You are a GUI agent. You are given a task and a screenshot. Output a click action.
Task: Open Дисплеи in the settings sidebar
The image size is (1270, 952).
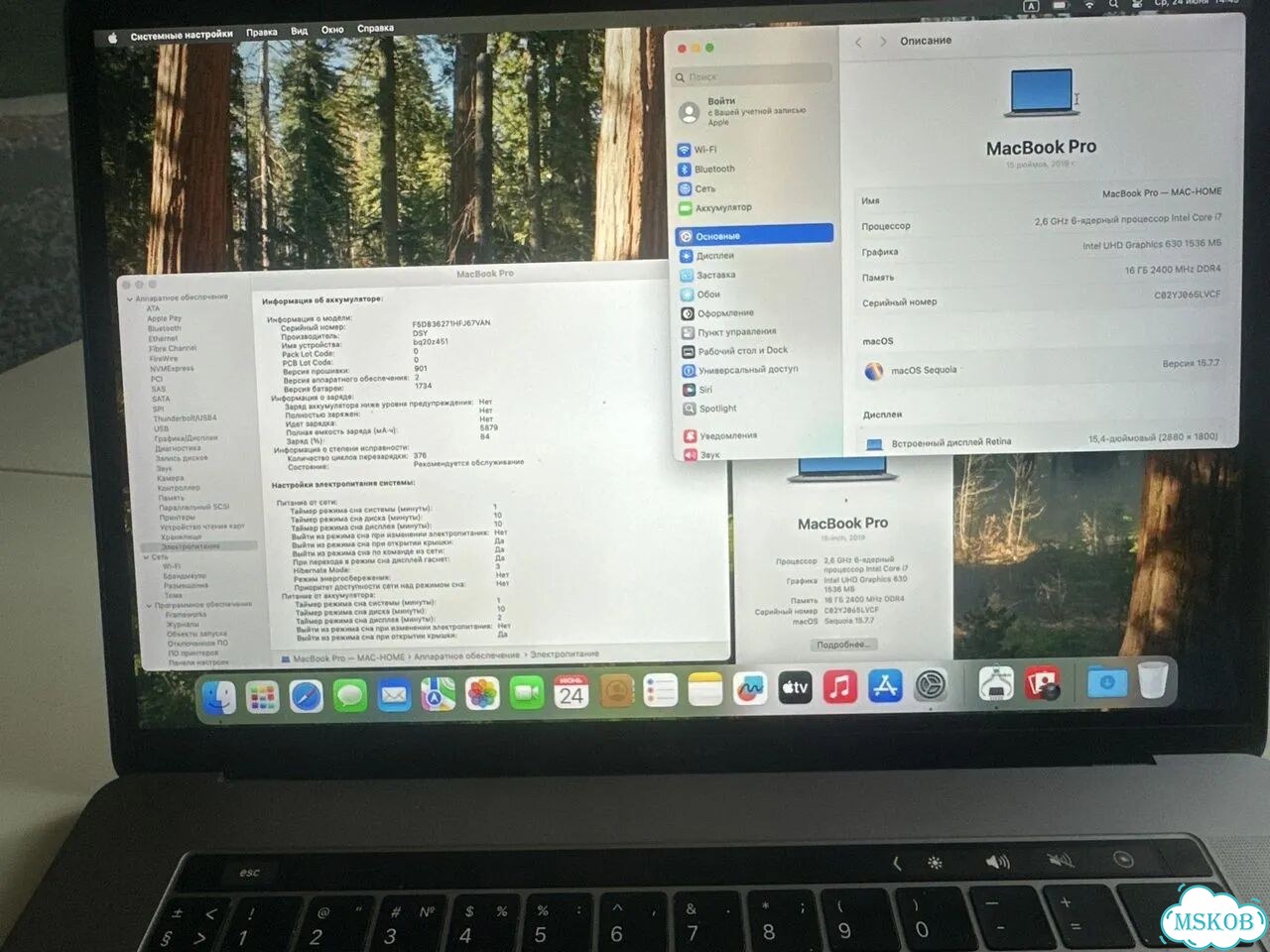click(x=714, y=256)
